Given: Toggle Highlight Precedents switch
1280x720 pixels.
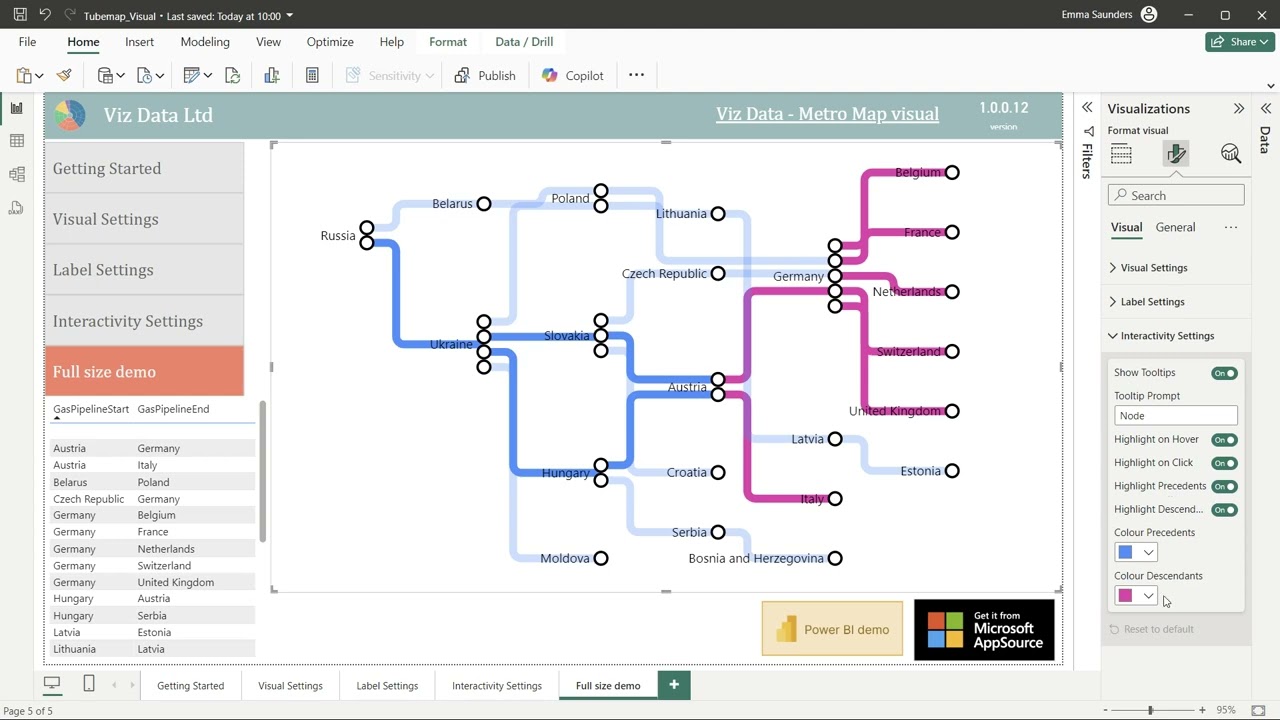Looking at the screenshot, I should (x=1224, y=487).
